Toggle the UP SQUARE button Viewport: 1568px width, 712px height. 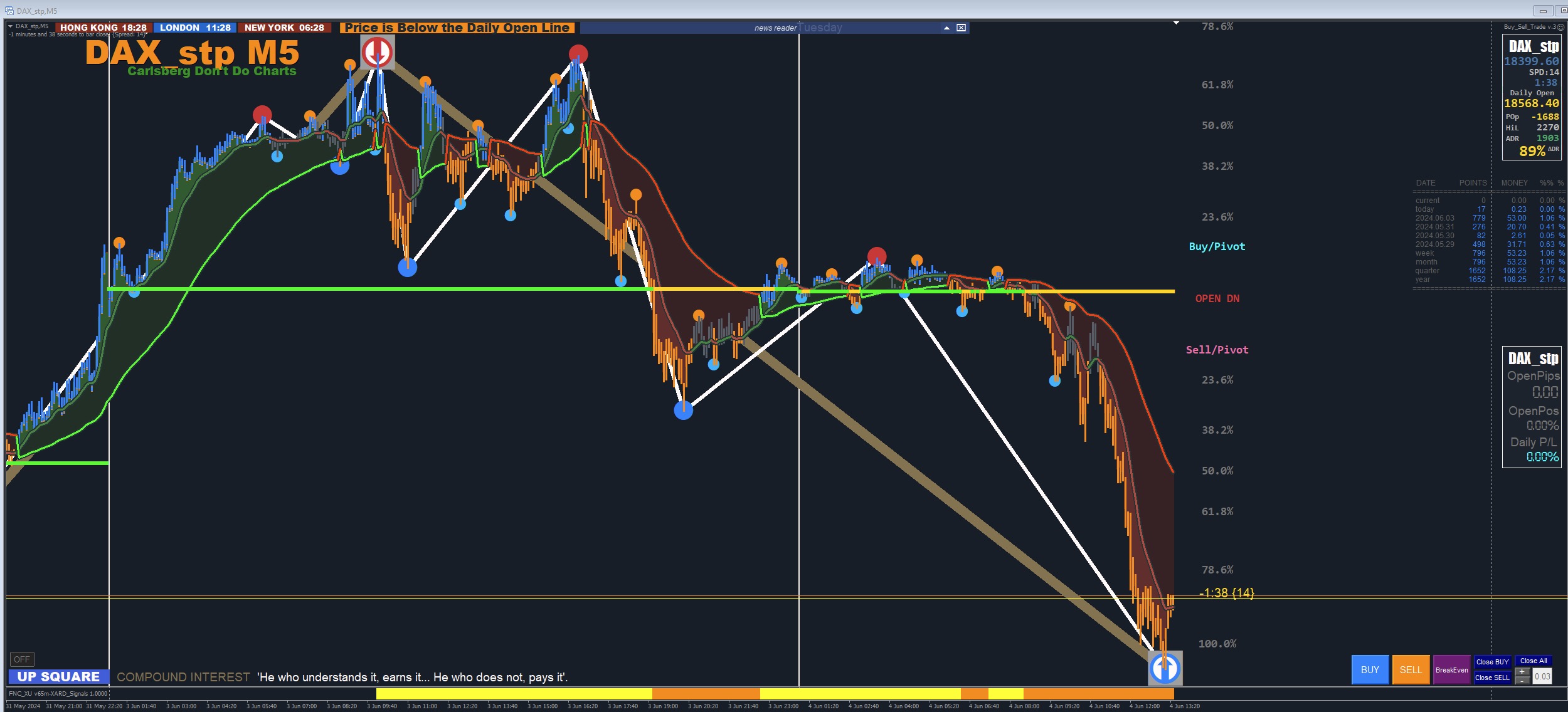[58, 677]
